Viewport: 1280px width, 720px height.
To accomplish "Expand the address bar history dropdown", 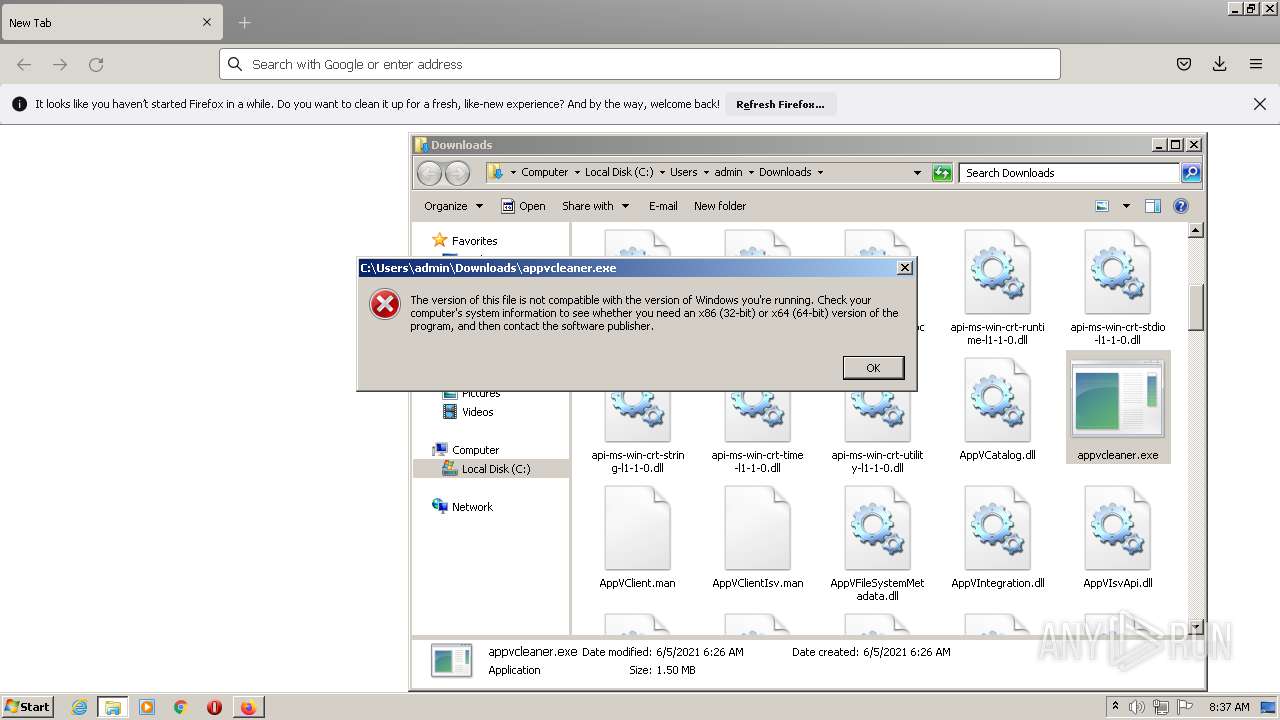I will [x=917, y=173].
